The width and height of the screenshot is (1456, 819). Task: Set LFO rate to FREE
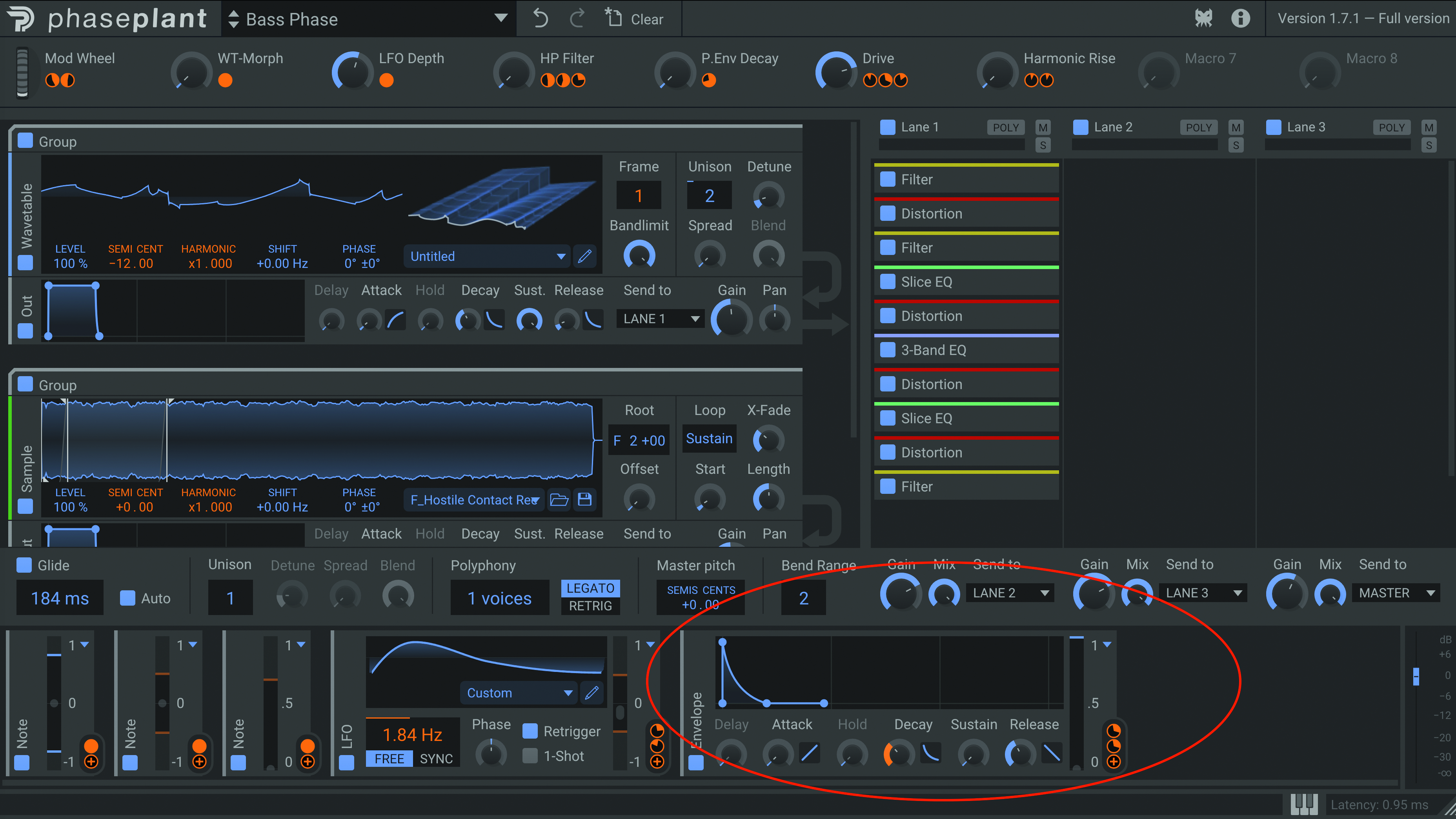click(x=389, y=759)
